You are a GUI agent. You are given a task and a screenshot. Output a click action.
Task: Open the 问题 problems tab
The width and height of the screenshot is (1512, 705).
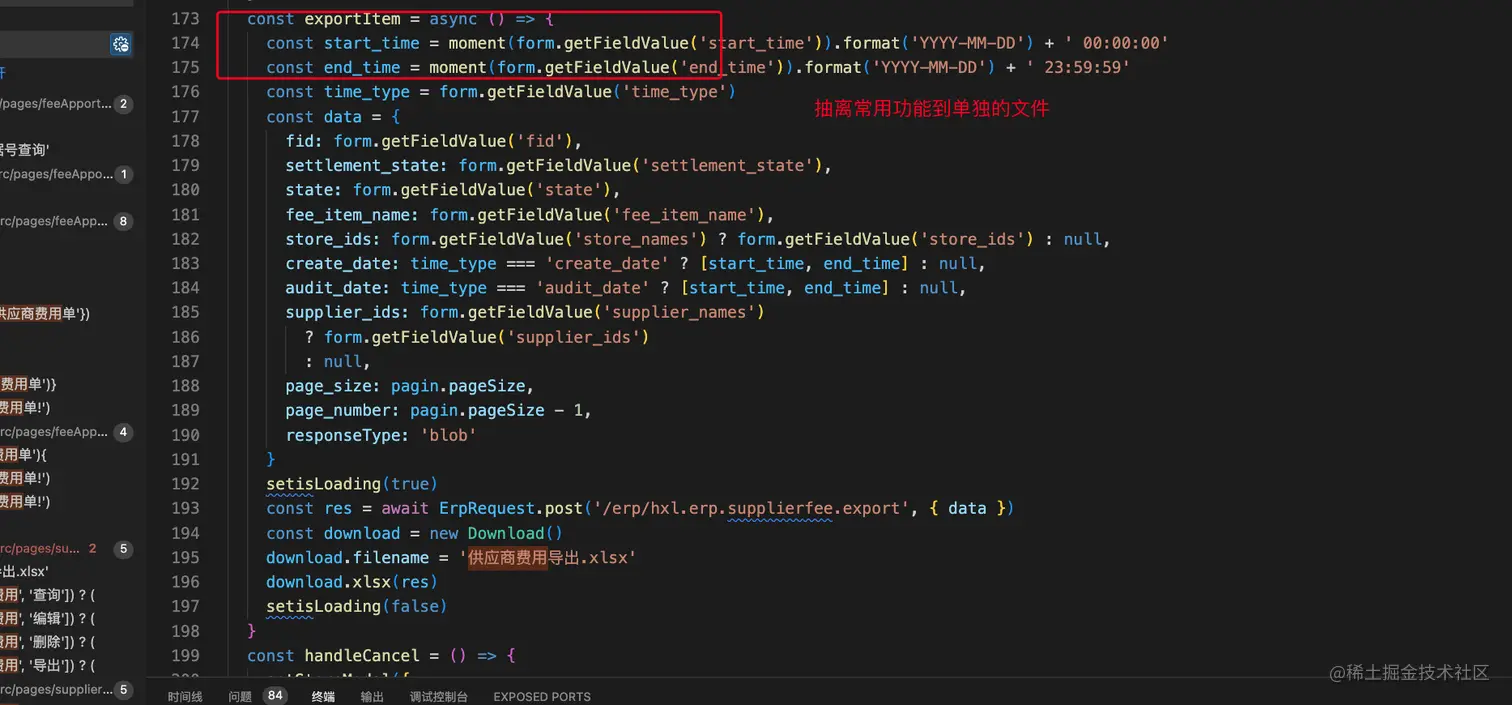click(x=240, y=696)
